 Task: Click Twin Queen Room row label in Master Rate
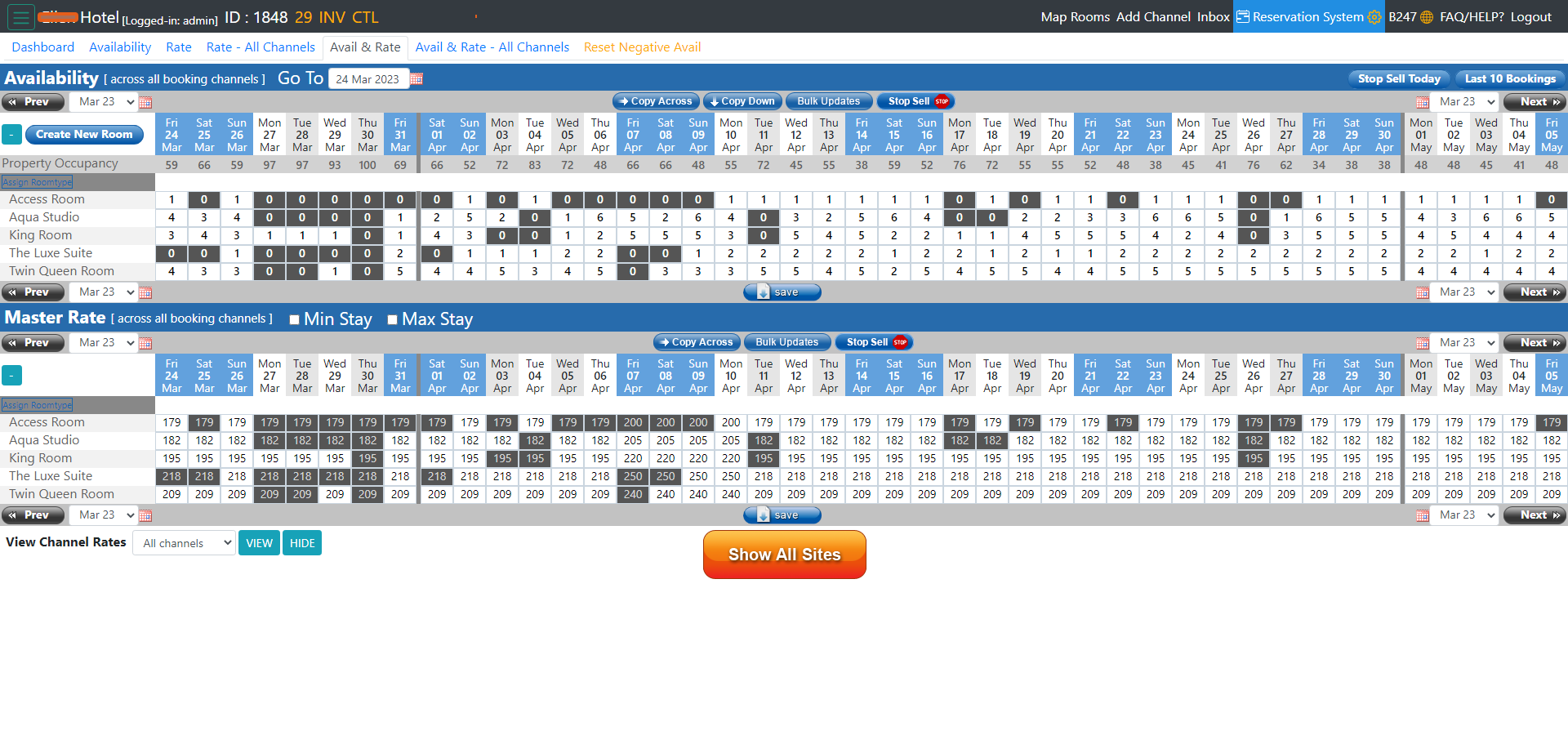point(61,494)
